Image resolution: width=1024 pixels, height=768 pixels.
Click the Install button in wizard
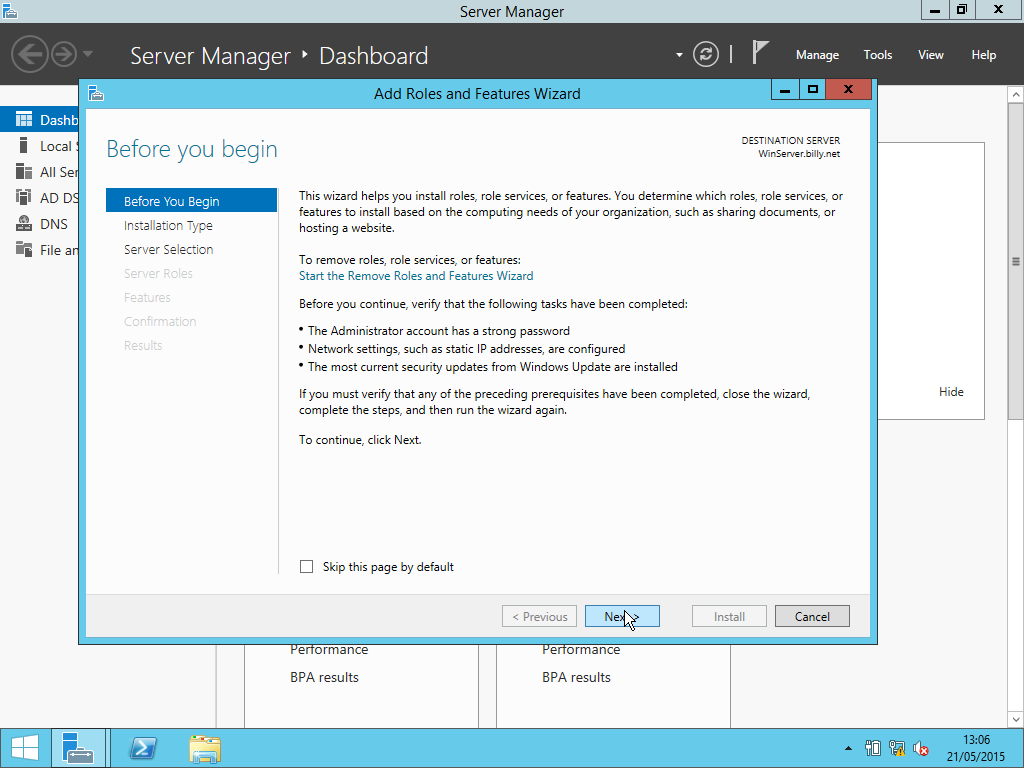click(x=729, y=616)
